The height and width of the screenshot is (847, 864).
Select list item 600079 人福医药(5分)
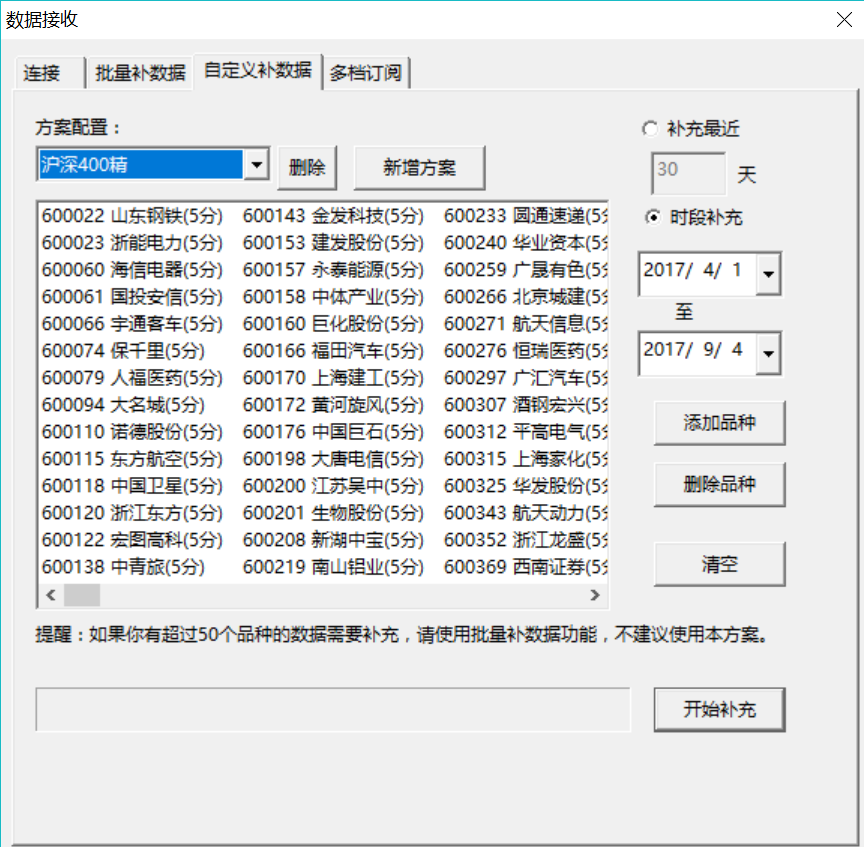132,377
